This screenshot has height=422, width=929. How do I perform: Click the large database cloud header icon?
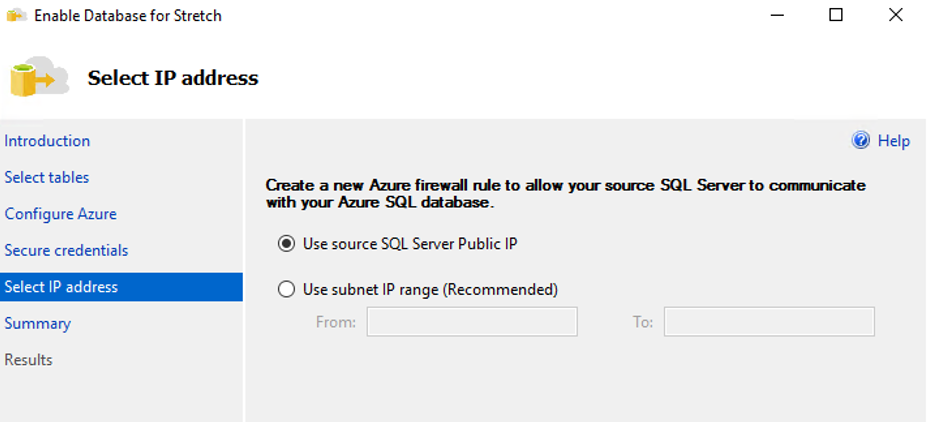pyautogui.click(x=38, y=78)
